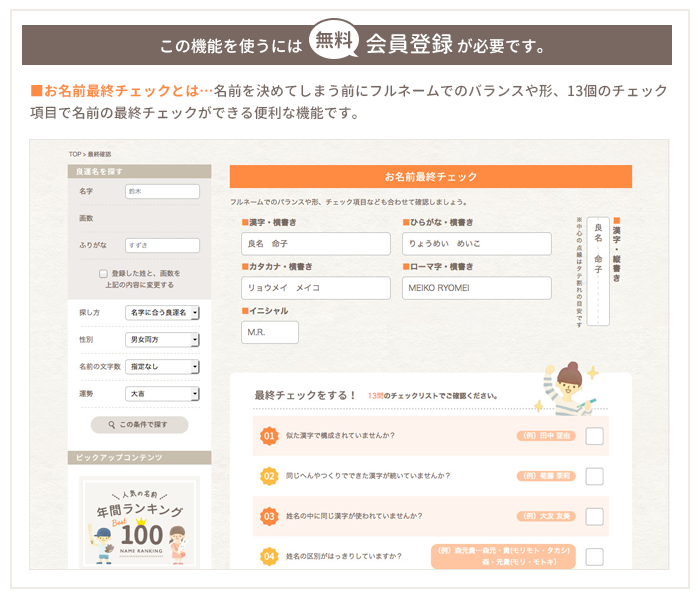
Task: Check the box for question 03 same kanji
Action: click(x=594, y=517)
